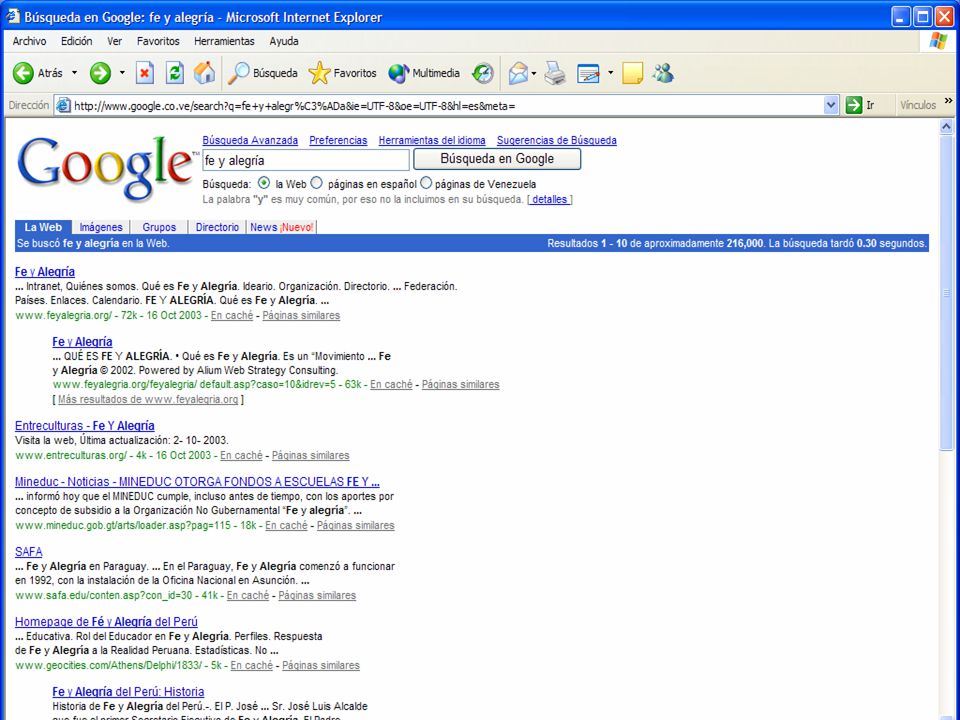Open the SAFA search result
960x720 pixels.
click(x=29, y=552)
